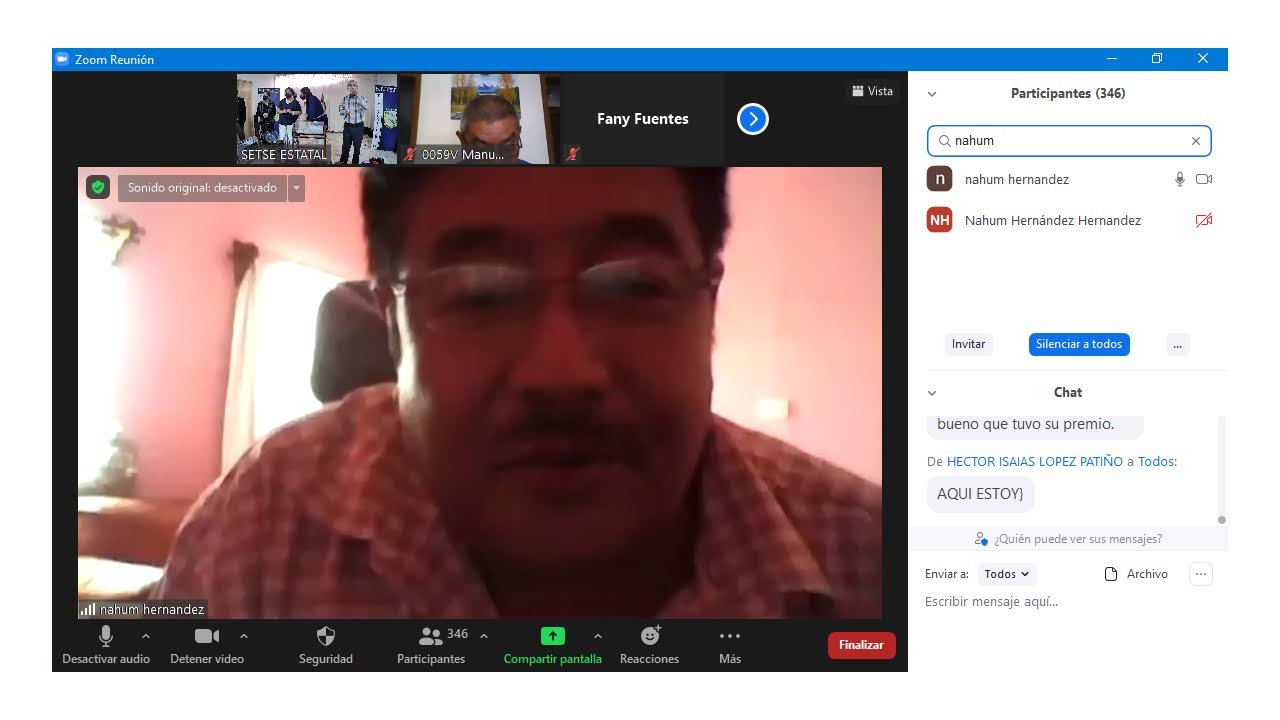The image size is (1280, 720).
Task: Click the brown n avatar badge
Action: point(939,179)
